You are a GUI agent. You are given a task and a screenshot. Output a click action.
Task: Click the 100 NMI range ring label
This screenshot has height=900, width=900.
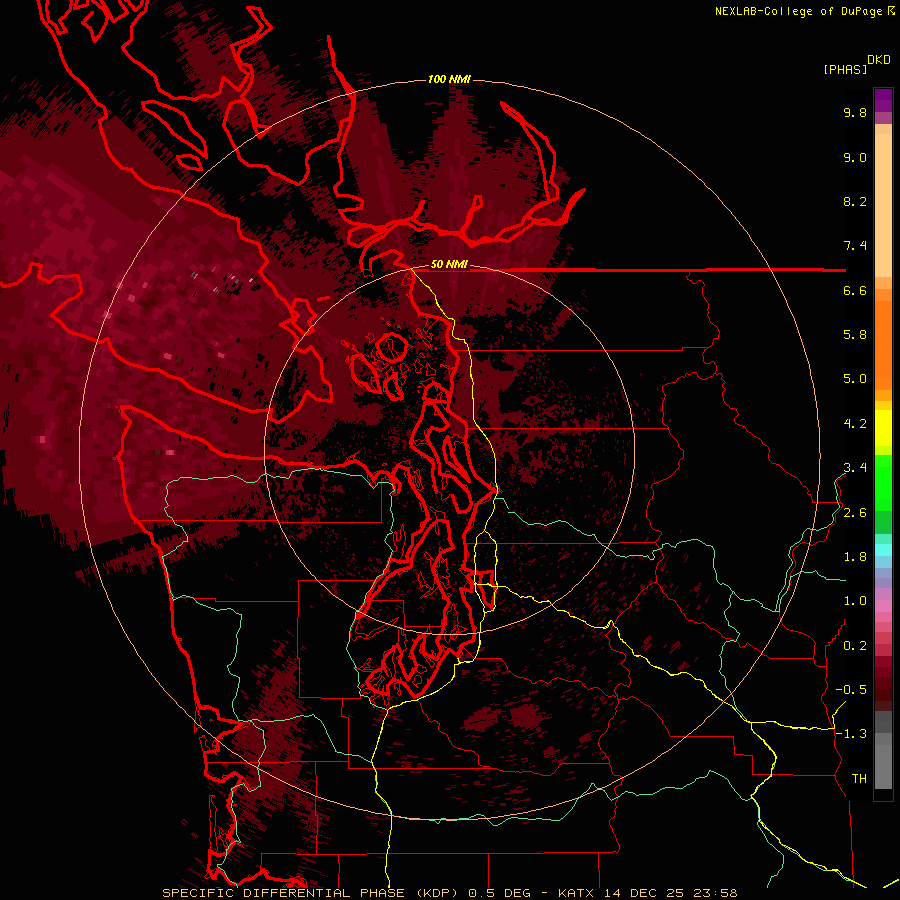coord(449,79)
